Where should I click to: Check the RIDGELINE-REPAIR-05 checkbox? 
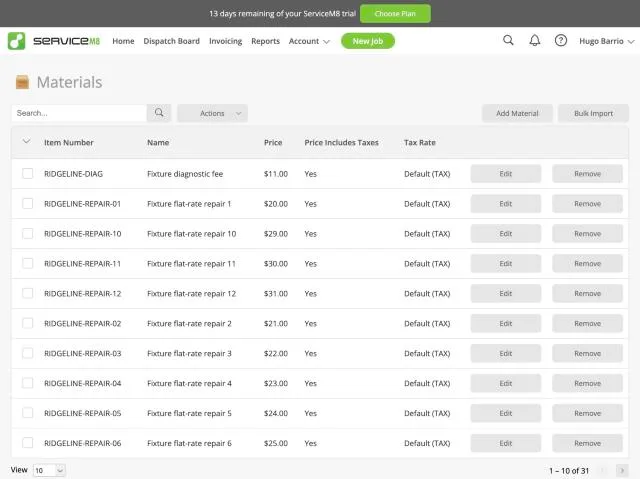28,413
